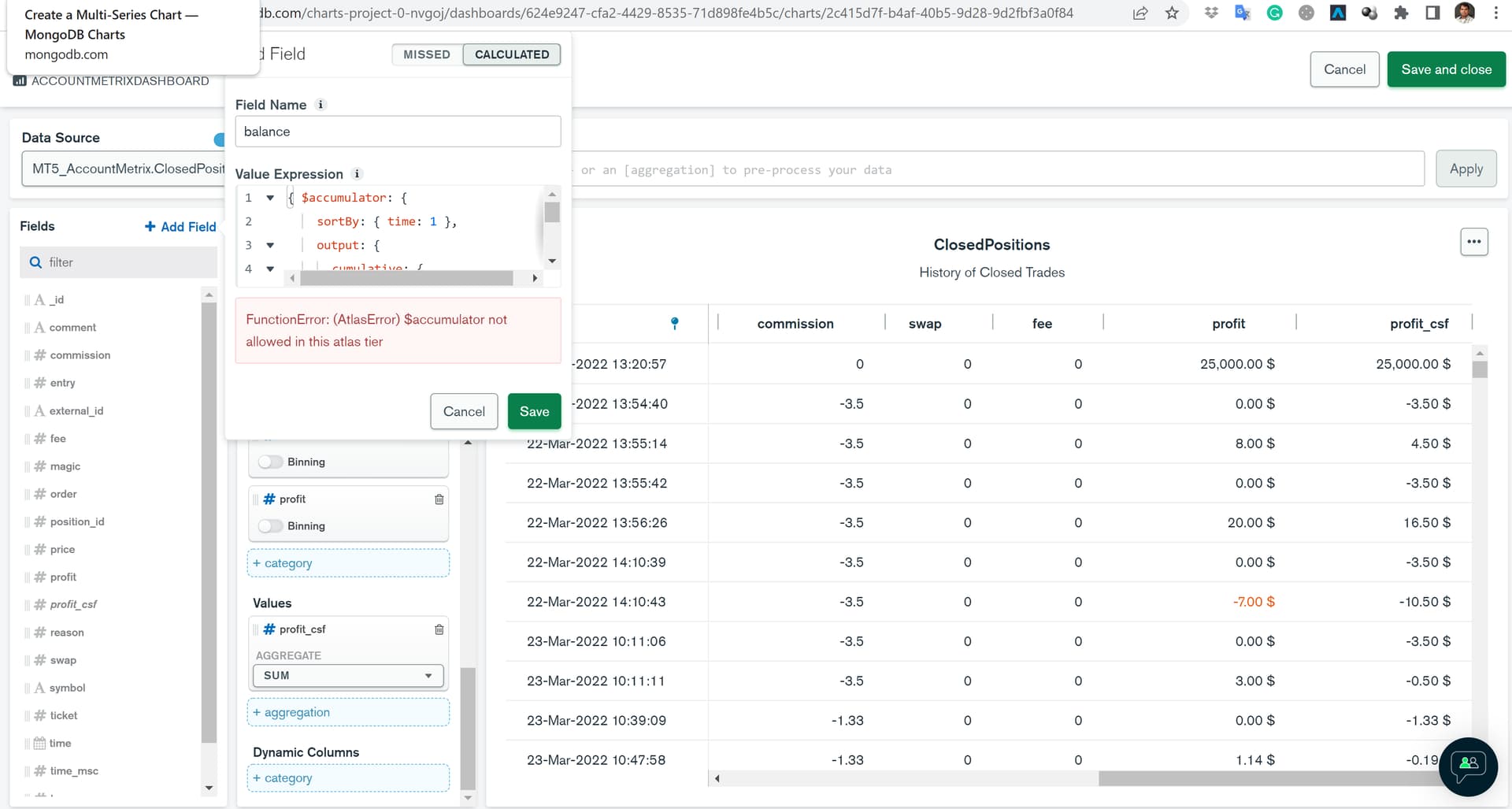This screenshot has height=809, width=1512.
Task: Select the CALCULATED tab
Action: pos(512,54)
